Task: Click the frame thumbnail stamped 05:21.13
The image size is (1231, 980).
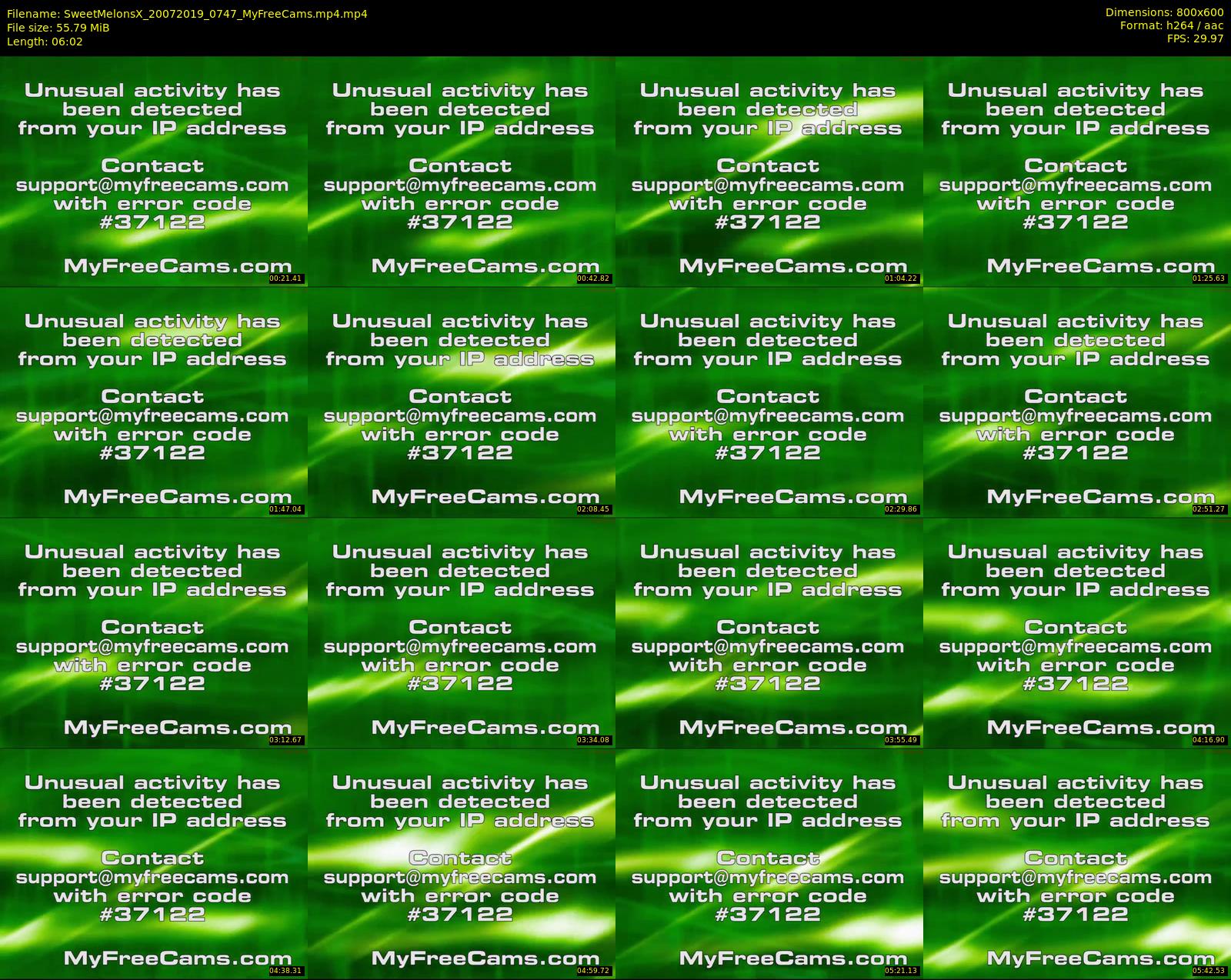Action: tap(769, 863)
